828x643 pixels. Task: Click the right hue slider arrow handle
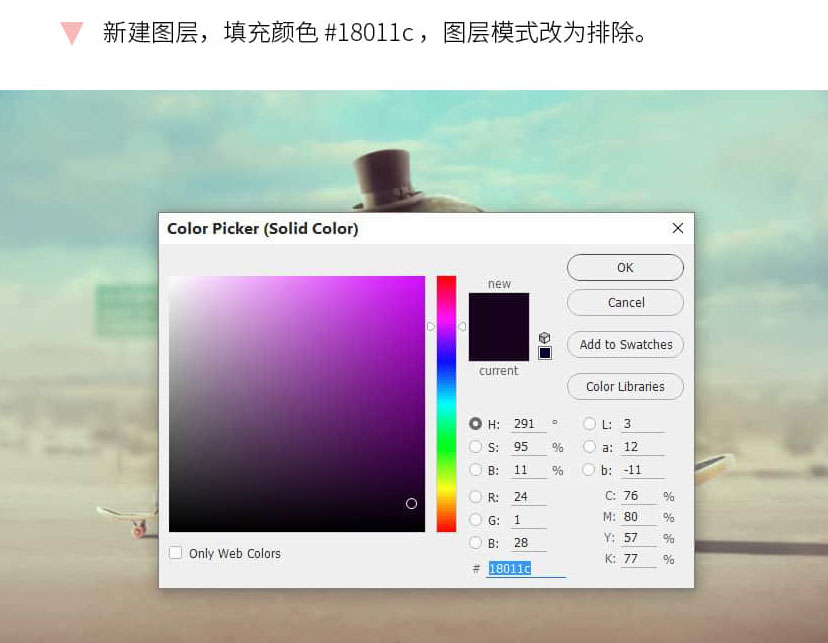coord(462,327)
